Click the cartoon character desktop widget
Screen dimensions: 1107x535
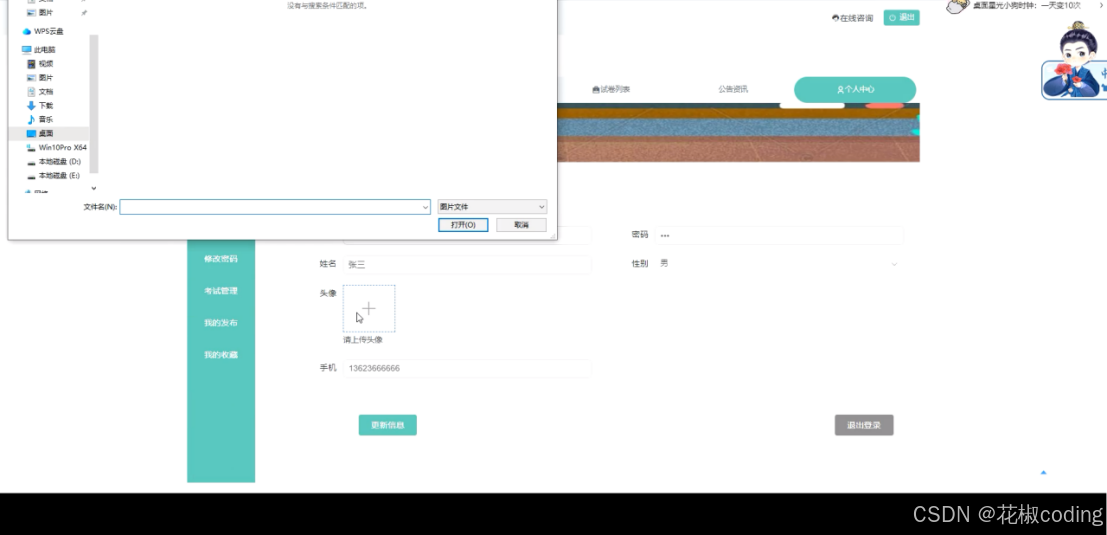click(1075, 61)
